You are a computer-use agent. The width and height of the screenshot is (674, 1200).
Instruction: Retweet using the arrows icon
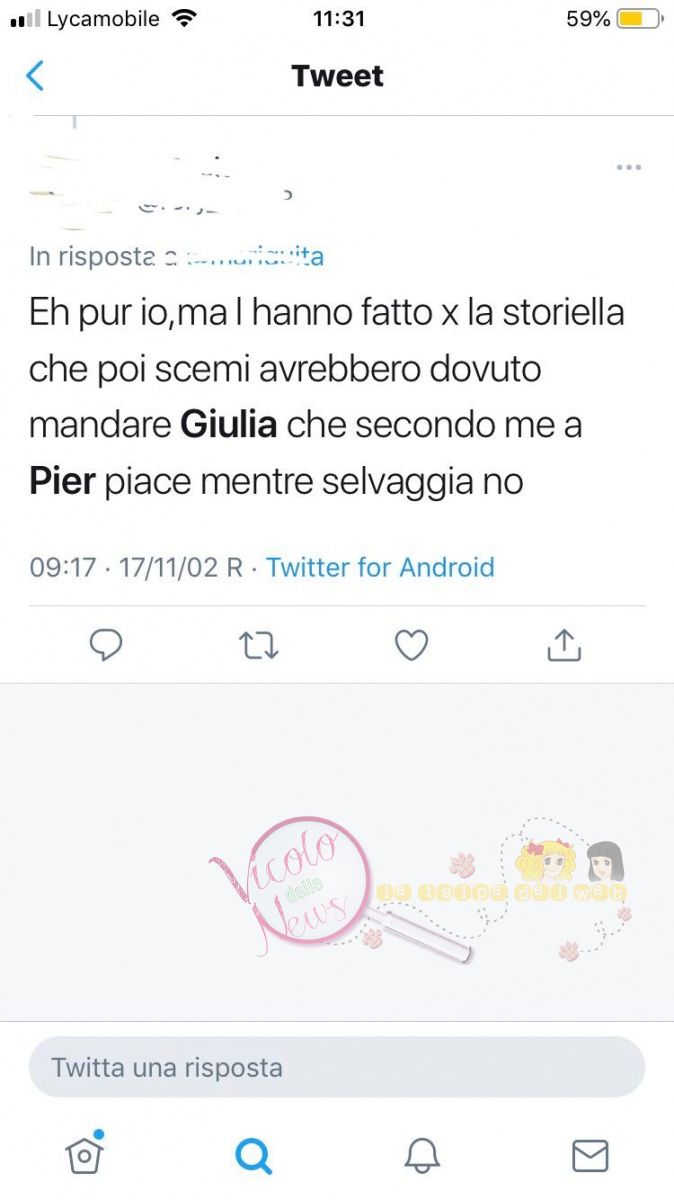click(260, 647)
